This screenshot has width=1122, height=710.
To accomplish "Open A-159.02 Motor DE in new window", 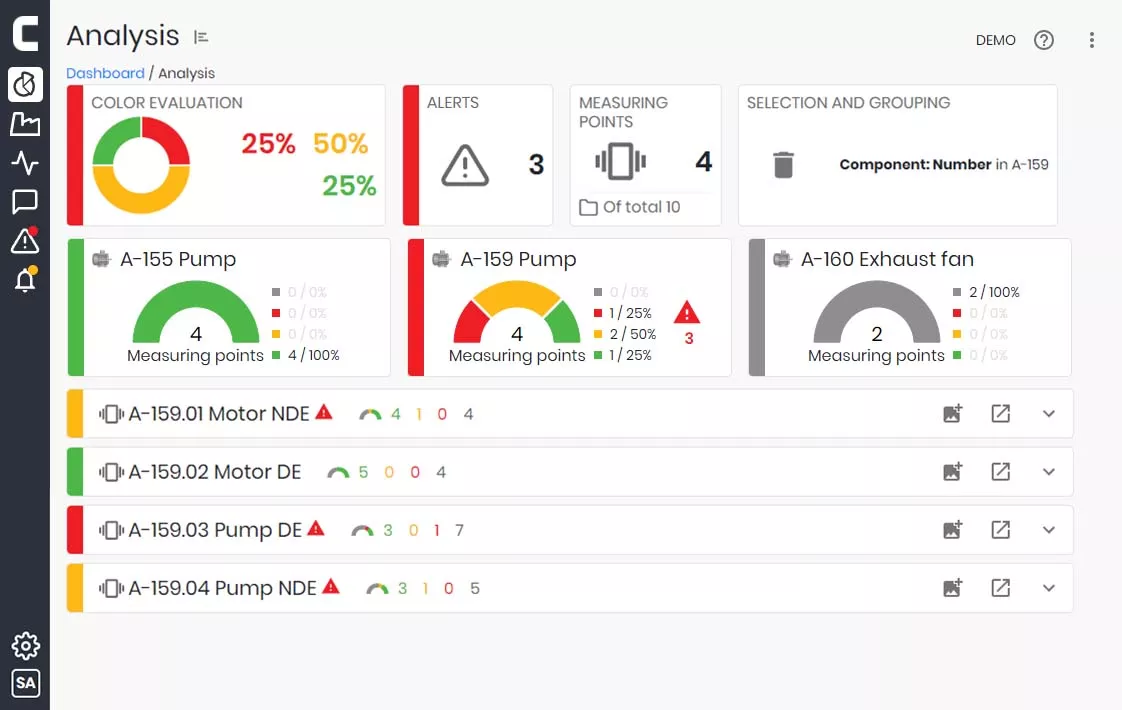I will pyautogui.click(x=1000, y=472).
